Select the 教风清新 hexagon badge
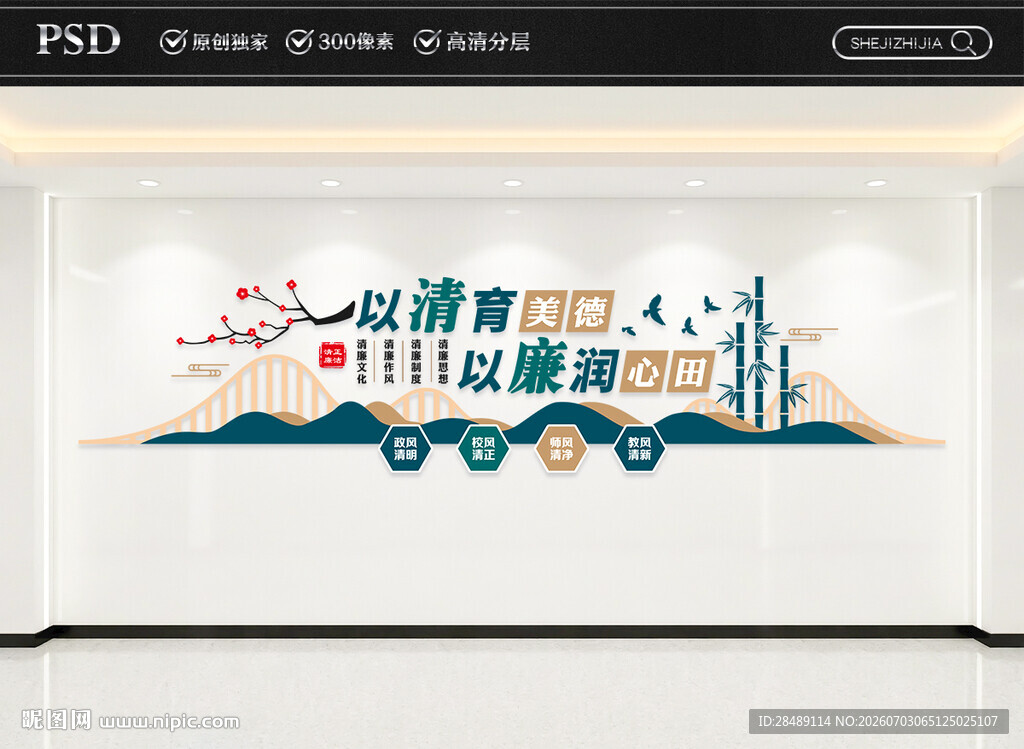Image resolution: width=1024 pixels, height=749 pixels. [639, 449]
